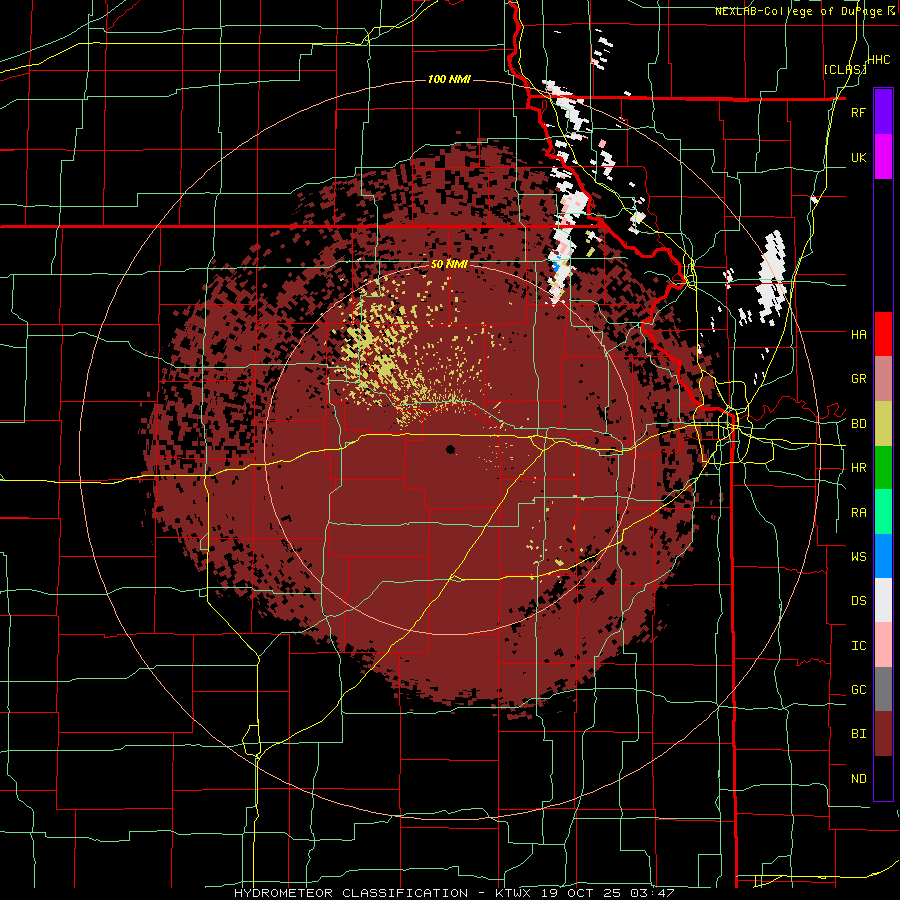900x900 pixels.
Task: Click the BD yellow legend color swatch
Action: [x=883, y=424]
